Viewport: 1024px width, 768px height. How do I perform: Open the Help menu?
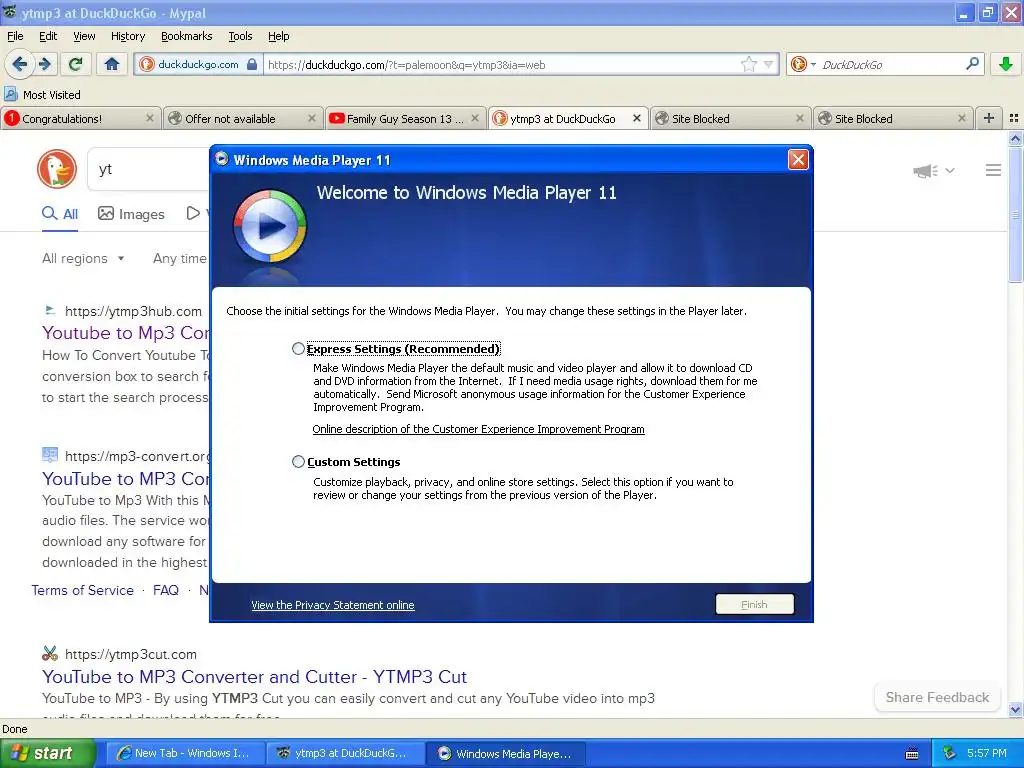(x=278, y=36)
